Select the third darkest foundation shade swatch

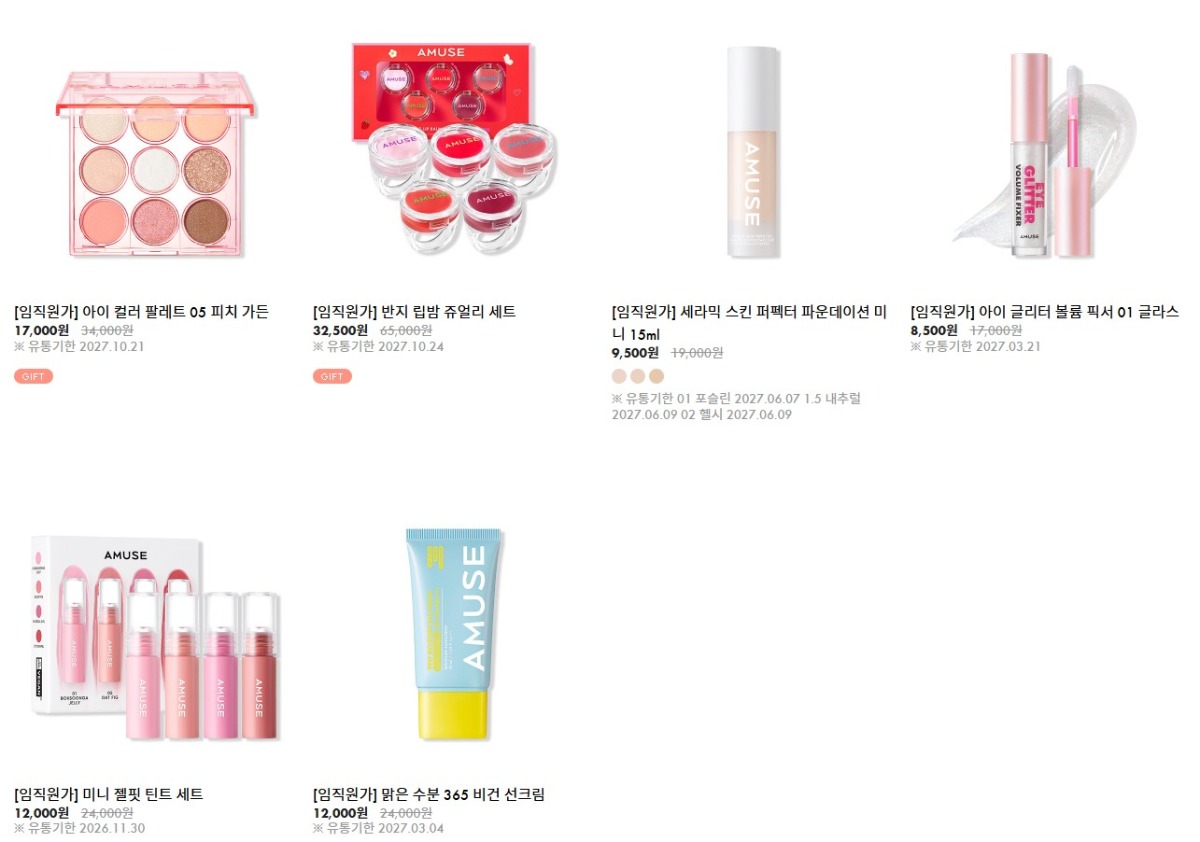(656, 376)
